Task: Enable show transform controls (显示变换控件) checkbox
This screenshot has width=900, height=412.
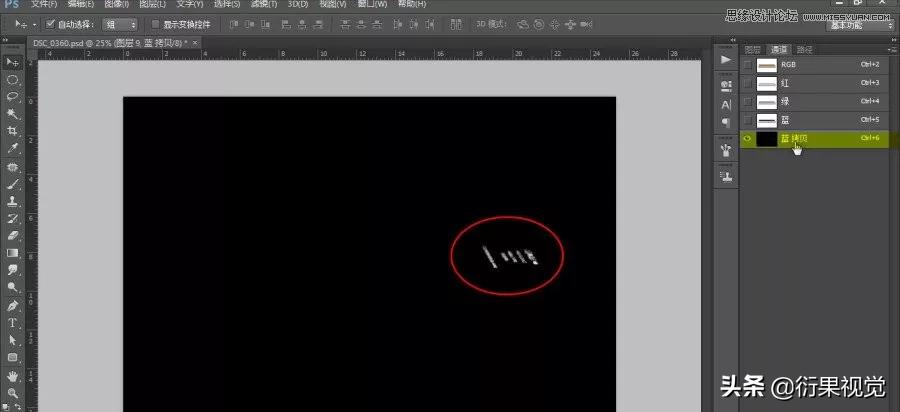Action: tap(155, 23)
